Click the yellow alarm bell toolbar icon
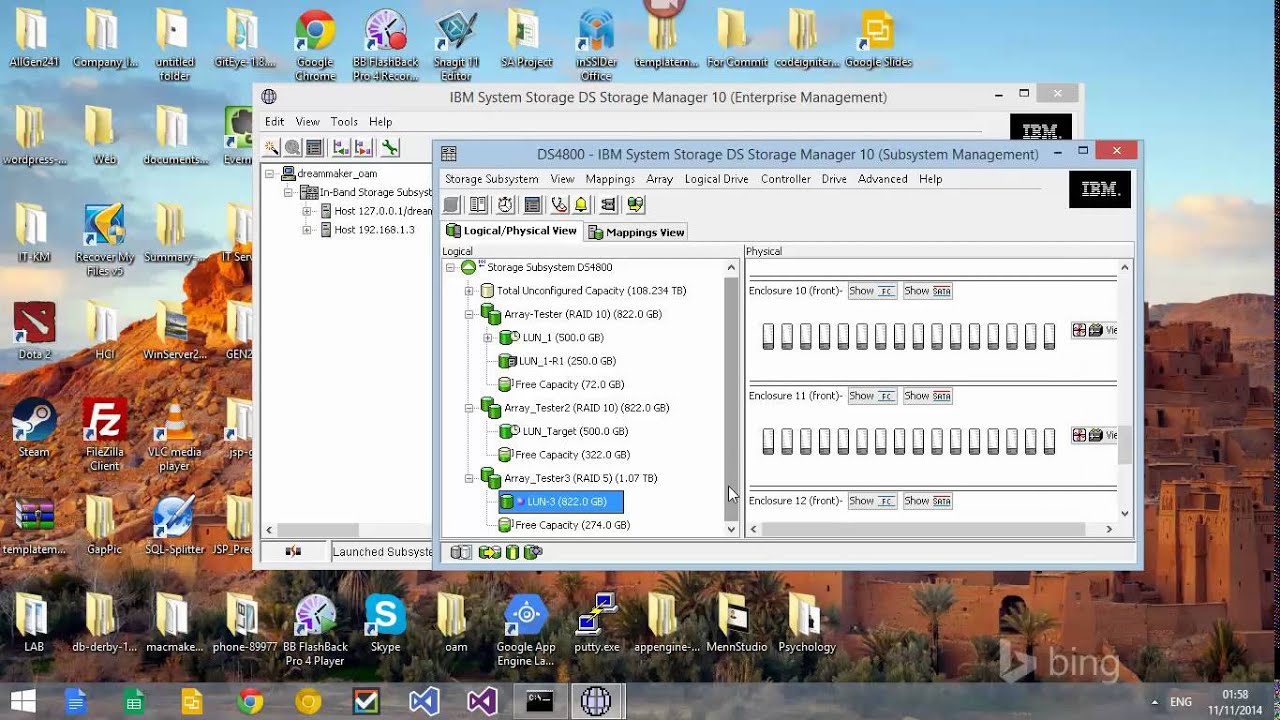This screenshot has width=1280, height=720. click(x=581, y=205)
